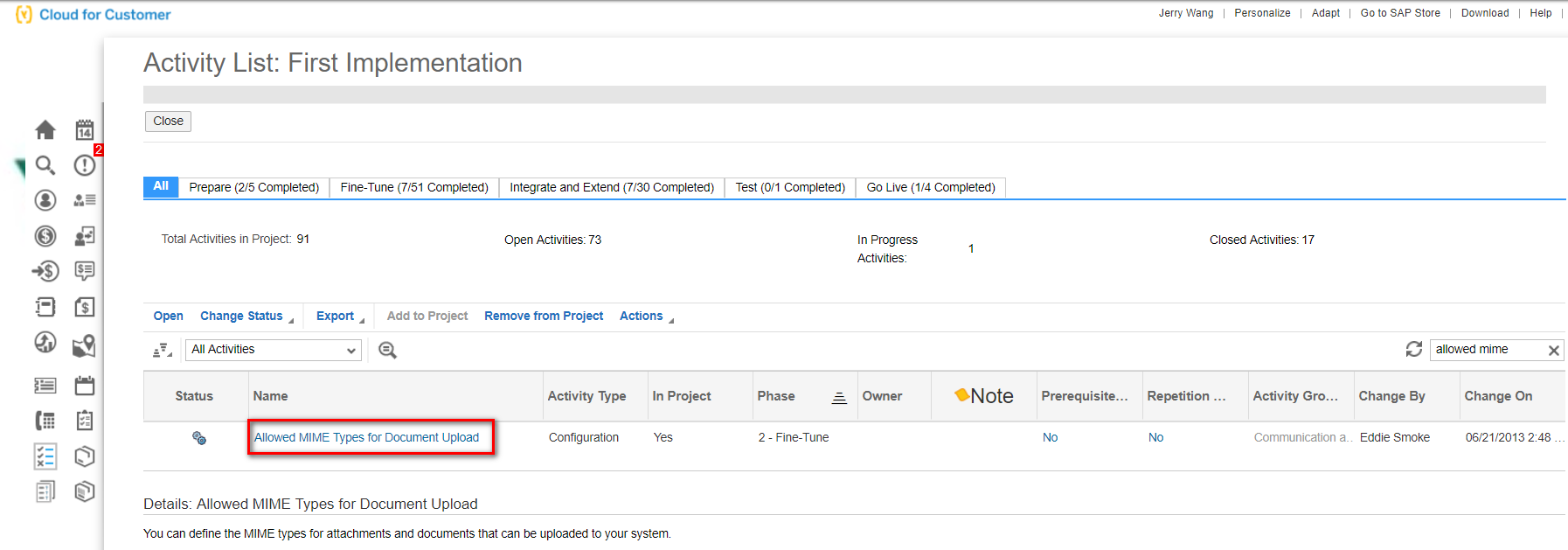Screen dimensions: 1568x550
Task: Go to Home via sidebar house icon
Action: [x=45, y=130]
